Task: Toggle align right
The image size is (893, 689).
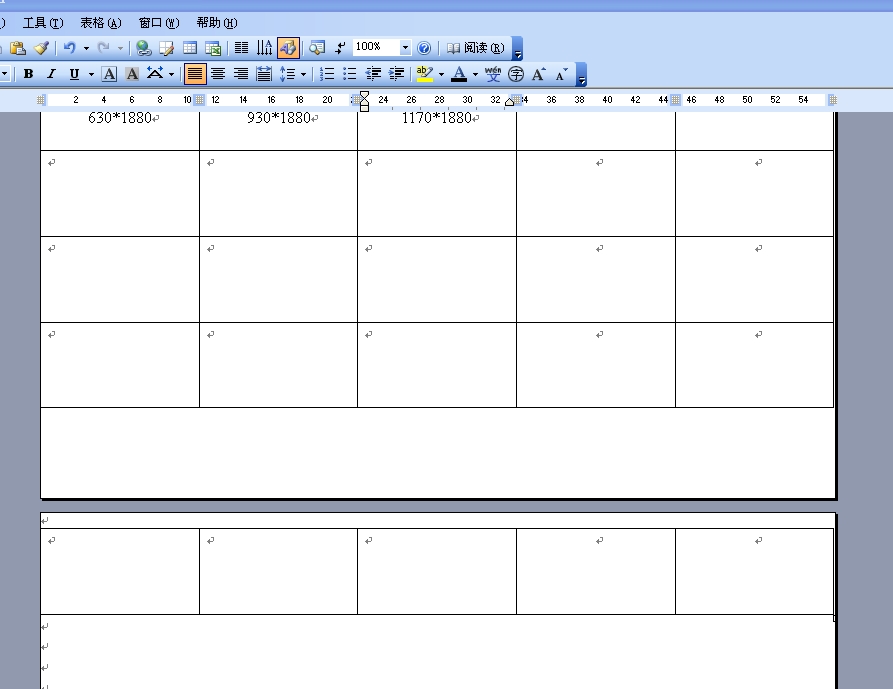Action: click(x=241, y=74)
